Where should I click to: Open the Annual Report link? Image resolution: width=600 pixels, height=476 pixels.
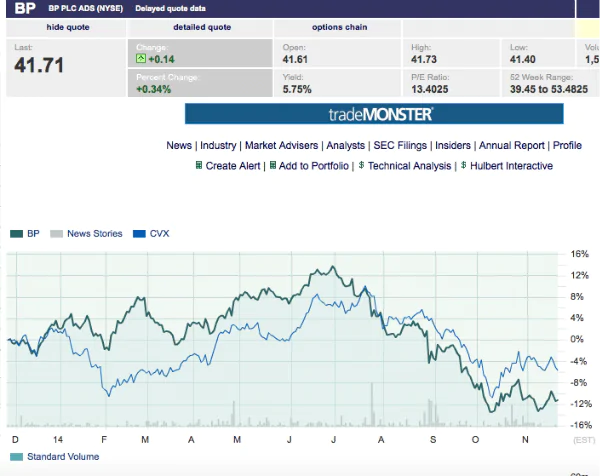point(512,145)
